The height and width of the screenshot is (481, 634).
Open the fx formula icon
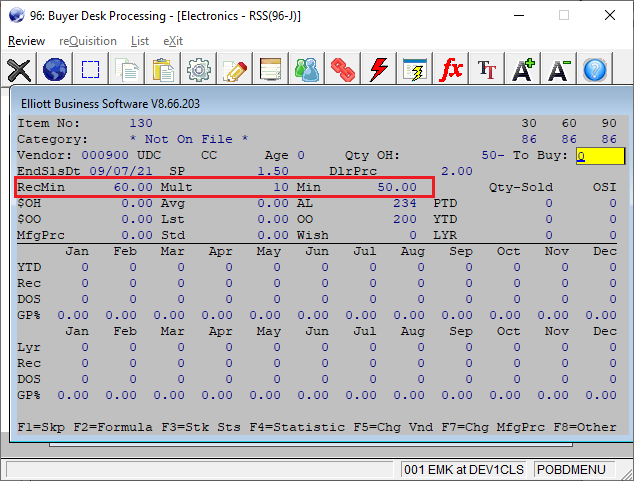451,70
